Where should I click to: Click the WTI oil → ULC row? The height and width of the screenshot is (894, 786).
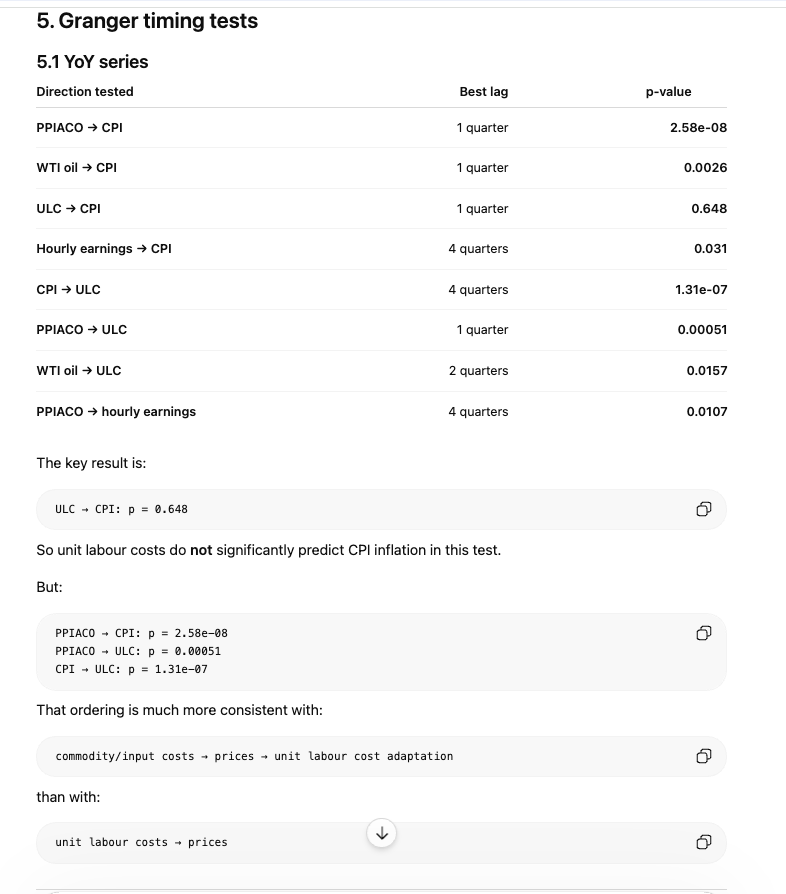(381, 371)
